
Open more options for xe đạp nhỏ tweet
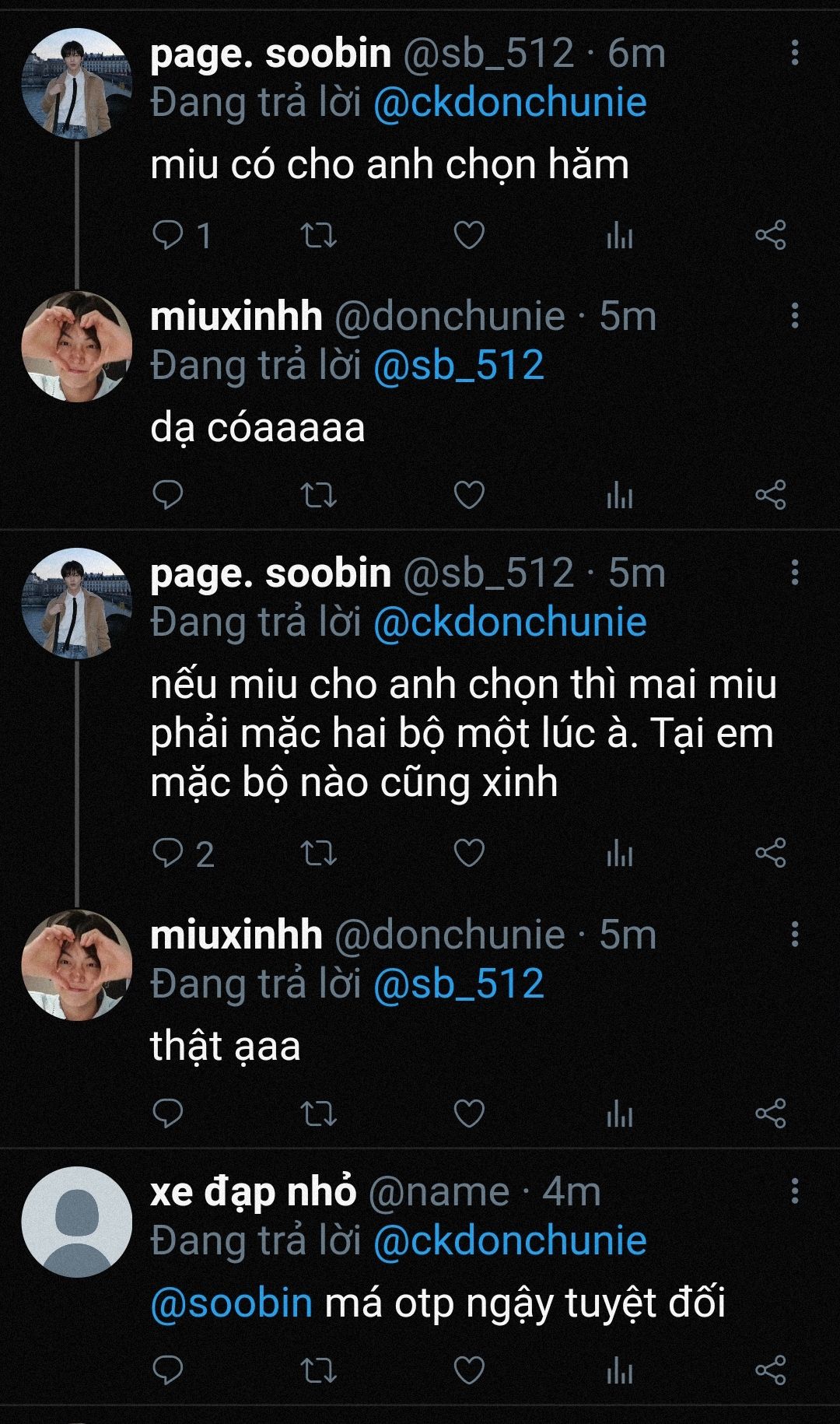[x=794, y=1191]
